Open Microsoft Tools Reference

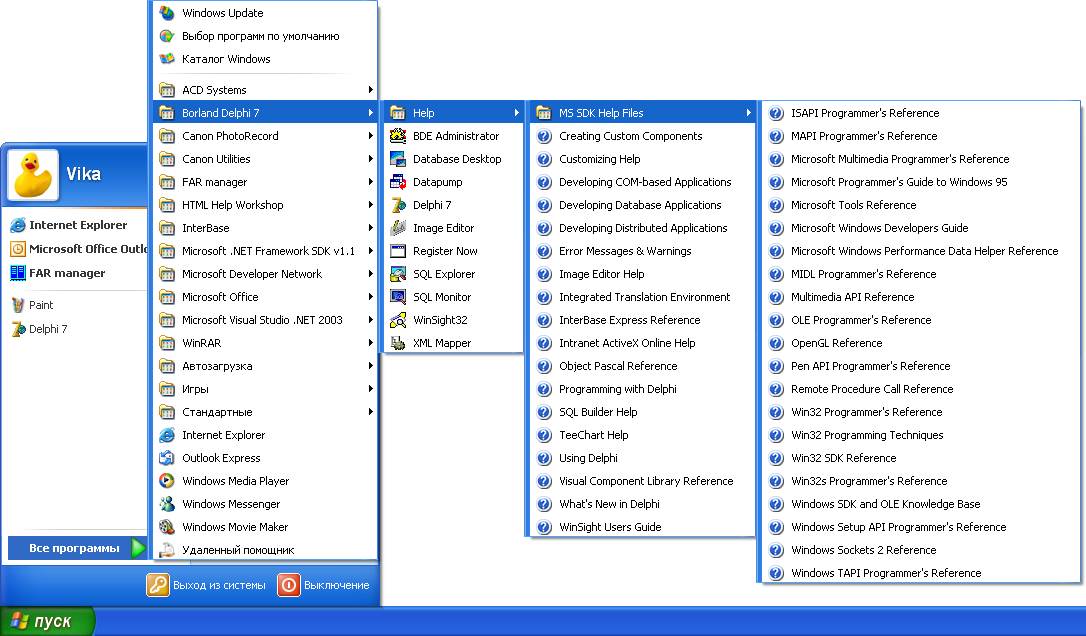click(921, 205)
